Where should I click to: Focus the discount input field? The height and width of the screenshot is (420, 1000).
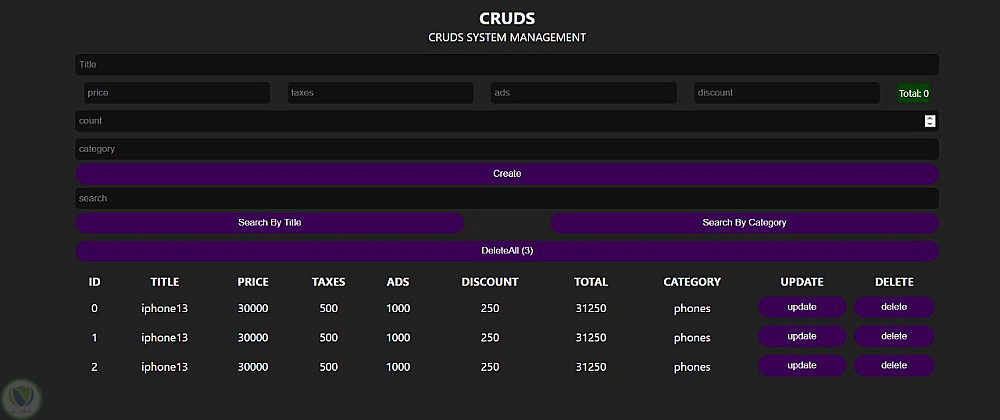[786, 93]
